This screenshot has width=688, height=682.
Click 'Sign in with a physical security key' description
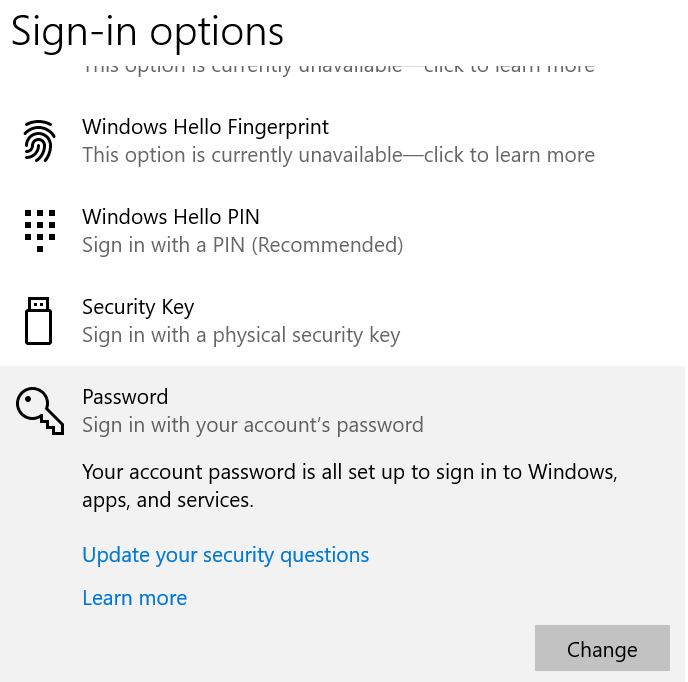[241, 335]
